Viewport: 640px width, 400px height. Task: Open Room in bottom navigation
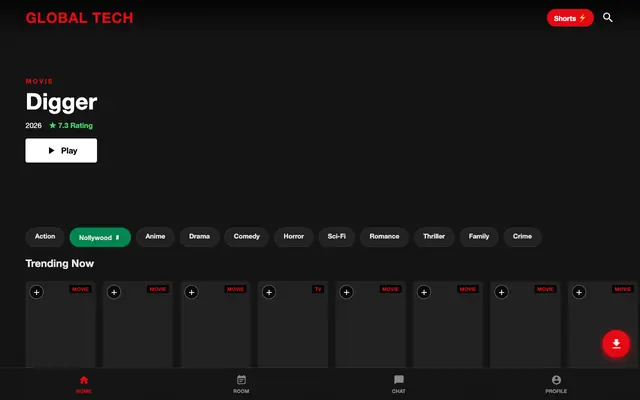click(x=241, y=384)
